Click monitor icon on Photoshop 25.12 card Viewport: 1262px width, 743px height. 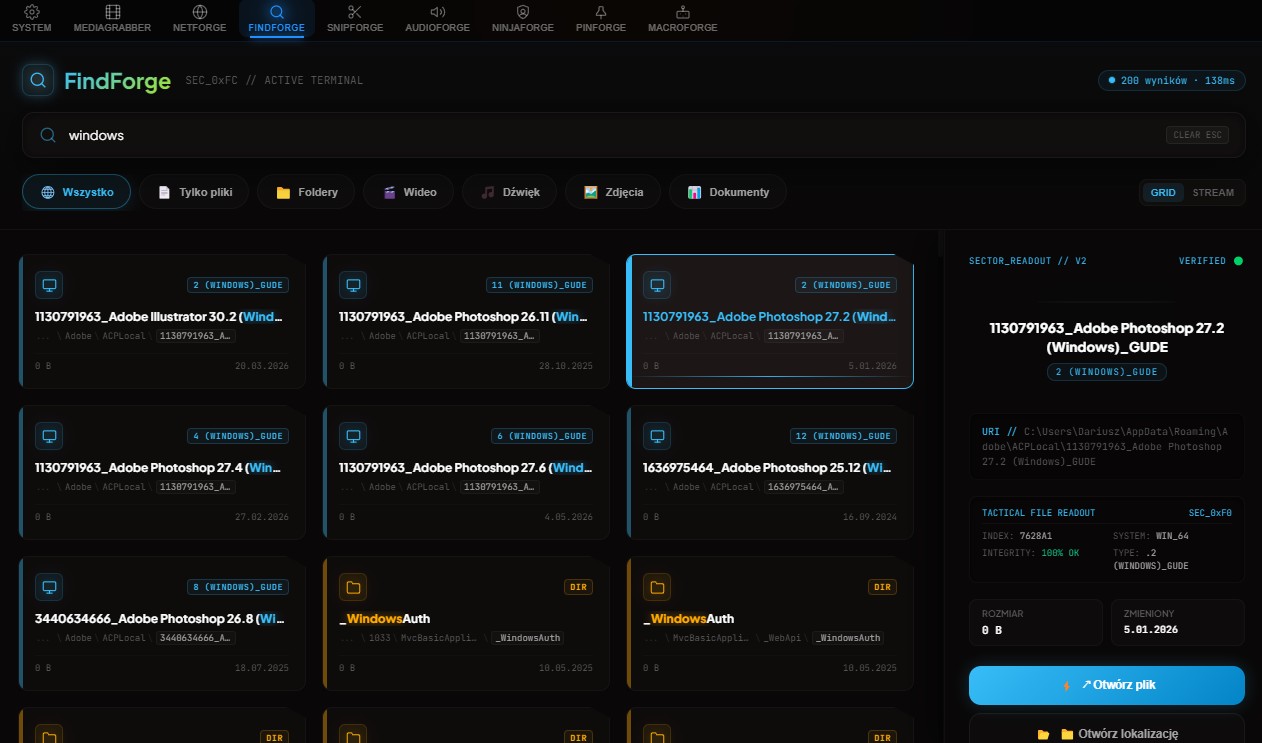[x=657, y=436]
